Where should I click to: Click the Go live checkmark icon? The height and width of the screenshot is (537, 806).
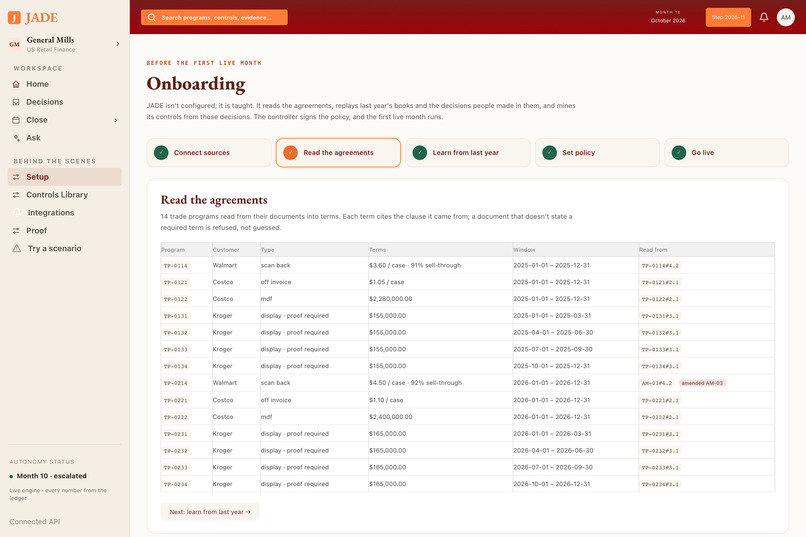tap(679, 153)
